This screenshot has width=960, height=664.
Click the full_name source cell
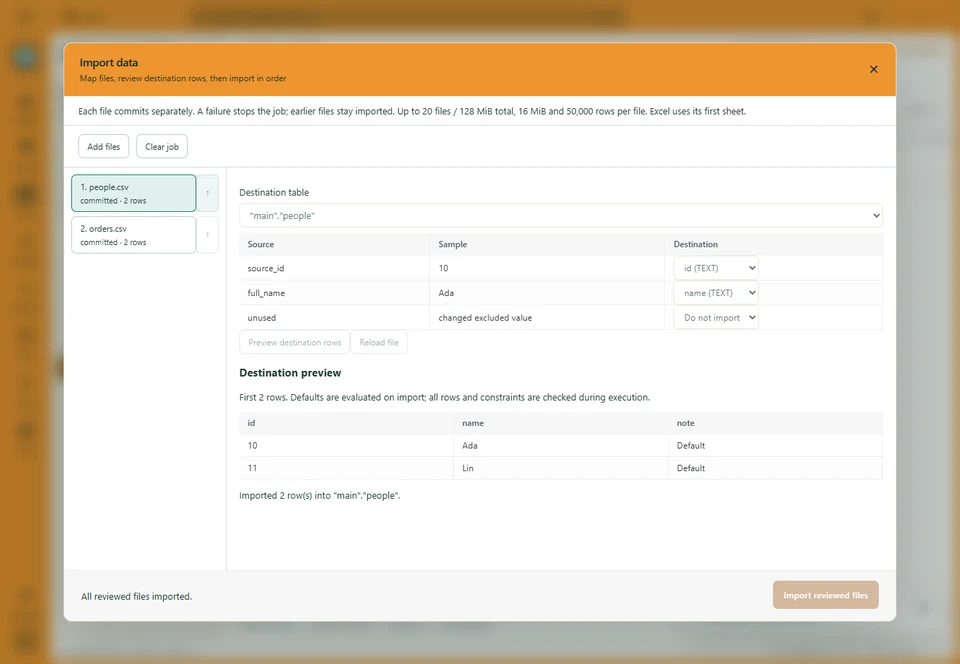(x=334, y=293)
